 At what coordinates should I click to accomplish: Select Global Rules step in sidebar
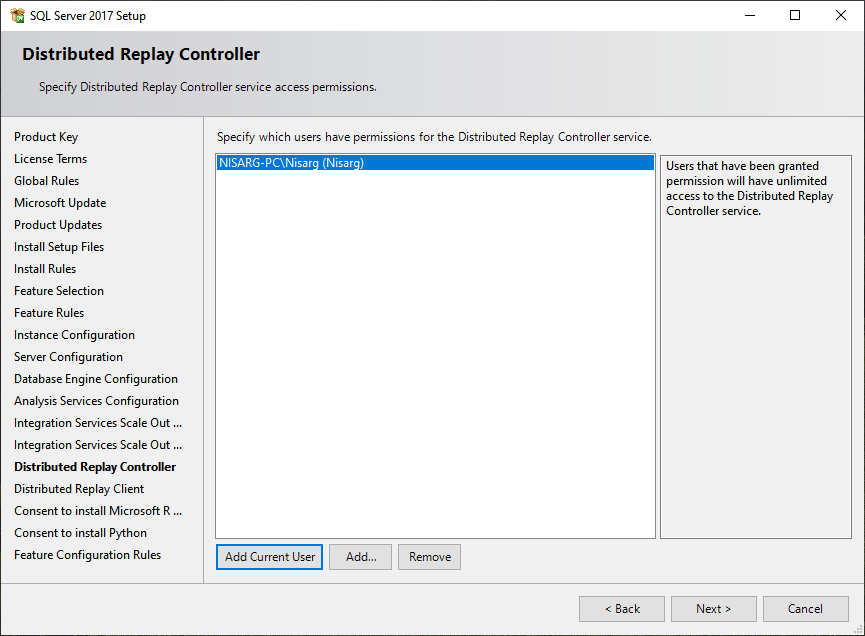pos(46,181)
